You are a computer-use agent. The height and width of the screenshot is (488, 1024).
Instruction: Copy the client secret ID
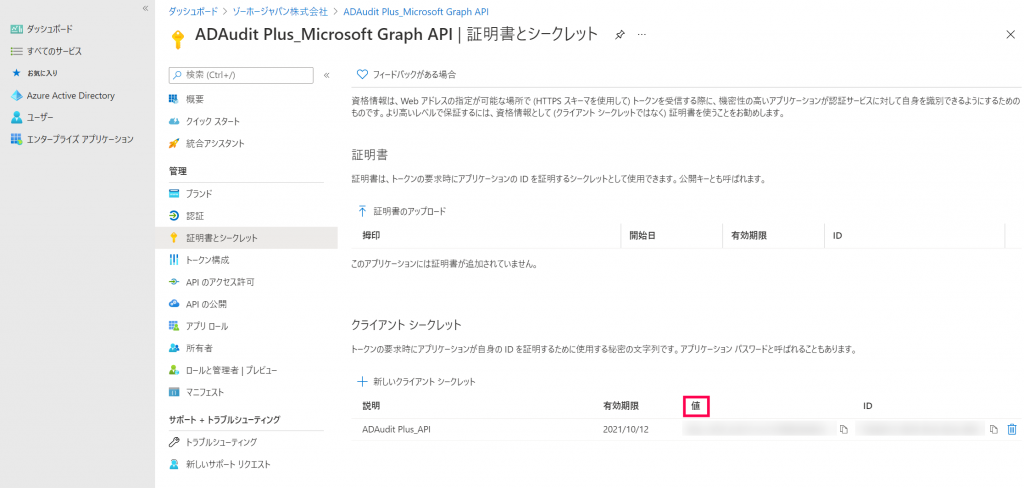coord(993,429)
